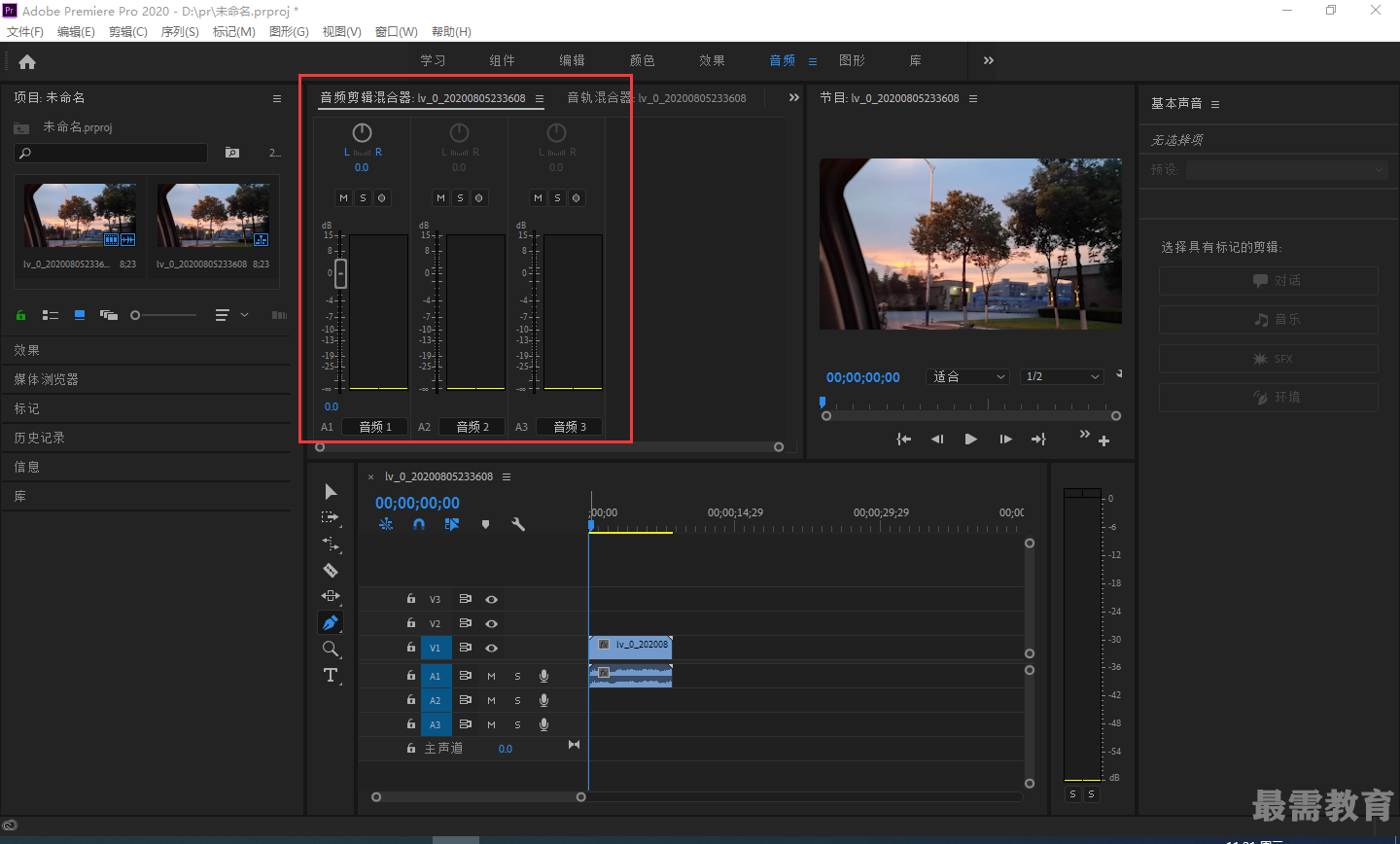Switch project panel to list view
1400x844 pixels.
[x=51, y=315]
